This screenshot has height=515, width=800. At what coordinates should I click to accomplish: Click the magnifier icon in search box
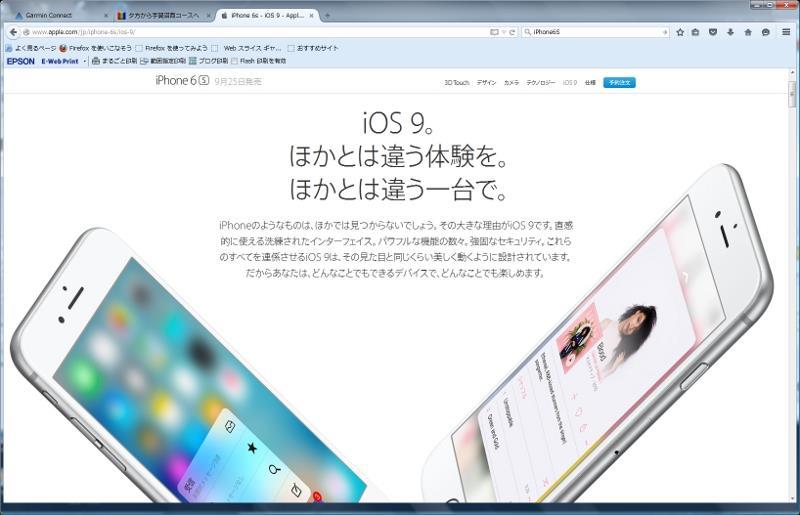point(528,32)
